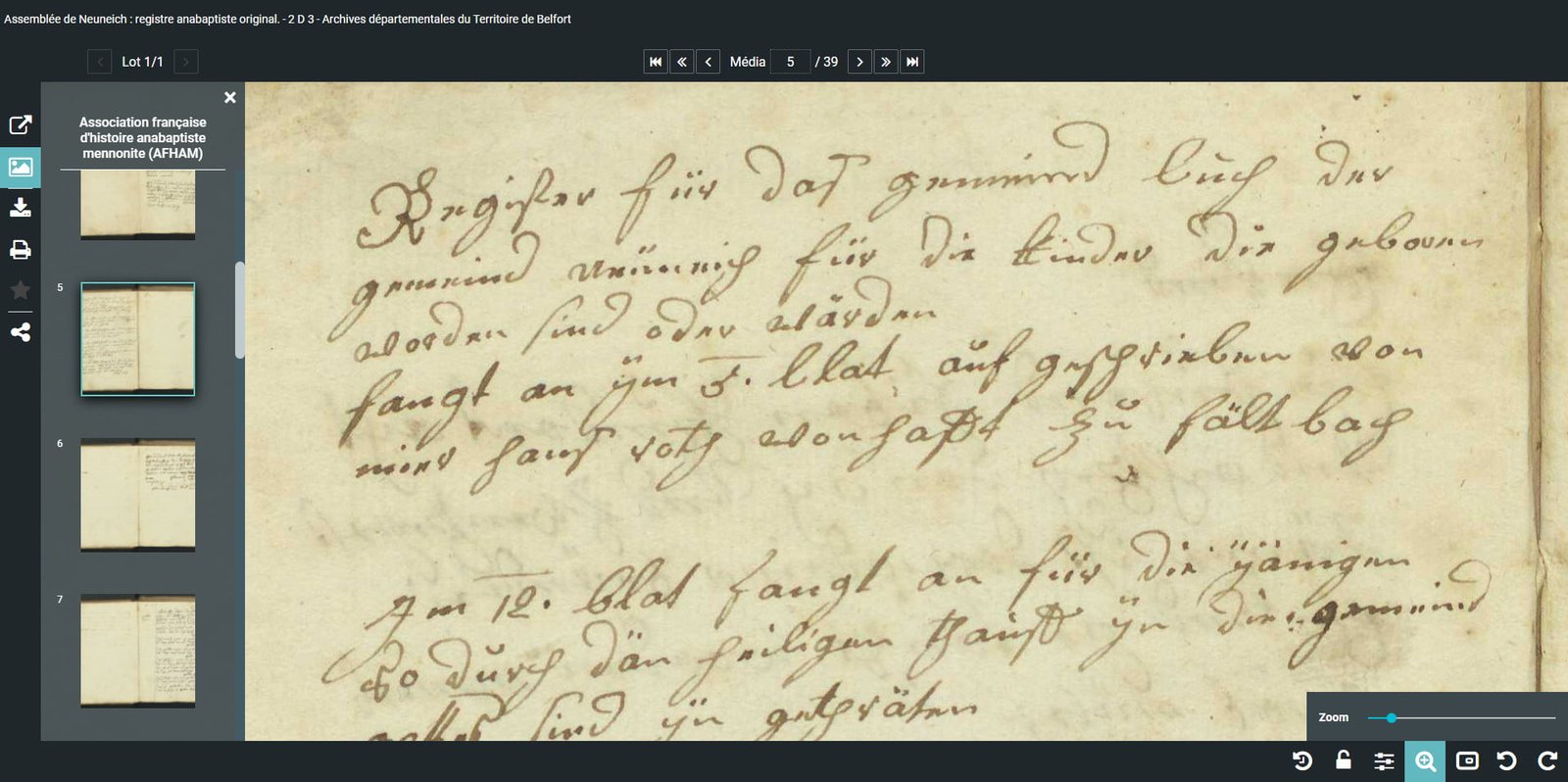1568x782 pixels.
Task: Select the page 6 thumbnail
Action: click(x=137, y=494)
